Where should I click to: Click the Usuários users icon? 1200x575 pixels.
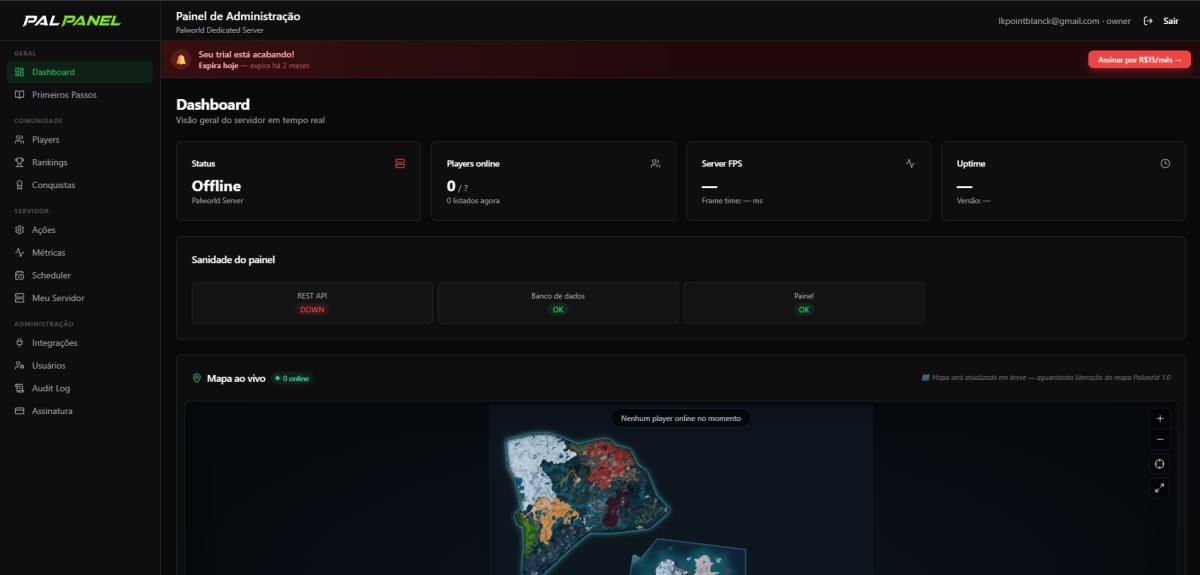(x=20, y=366)
